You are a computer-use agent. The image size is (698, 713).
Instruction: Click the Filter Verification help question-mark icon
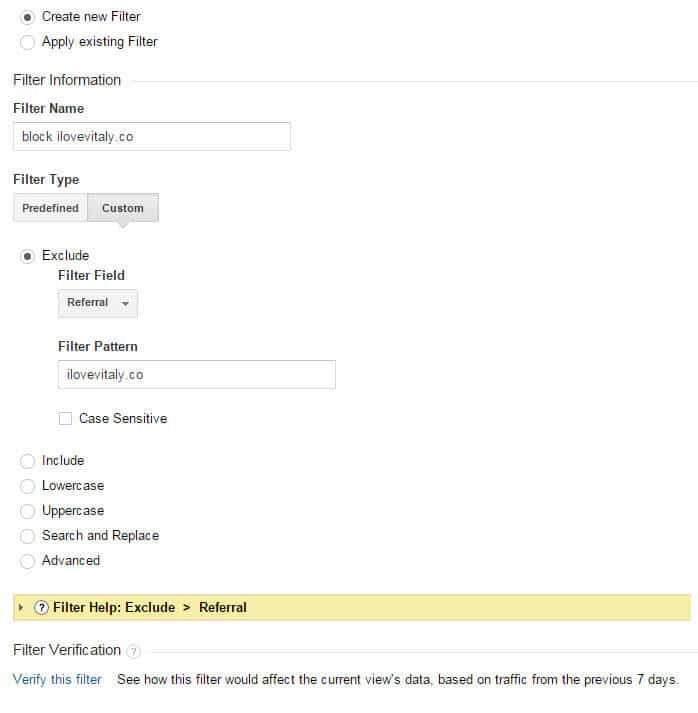tap(133, 652)
